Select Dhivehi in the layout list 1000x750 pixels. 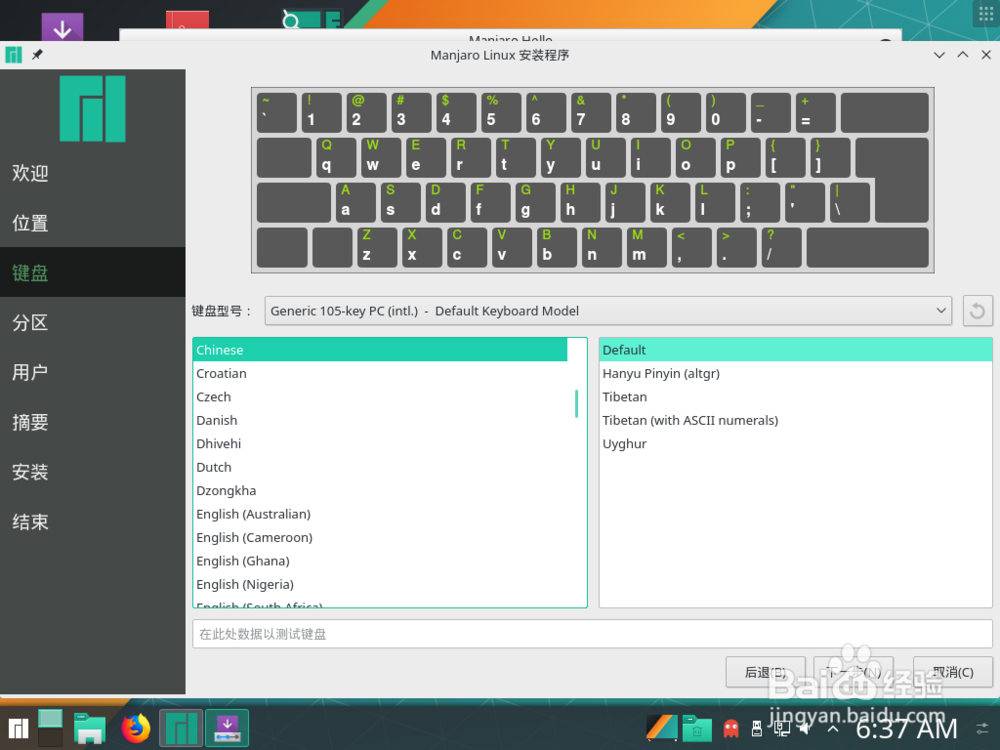(379, 444)
